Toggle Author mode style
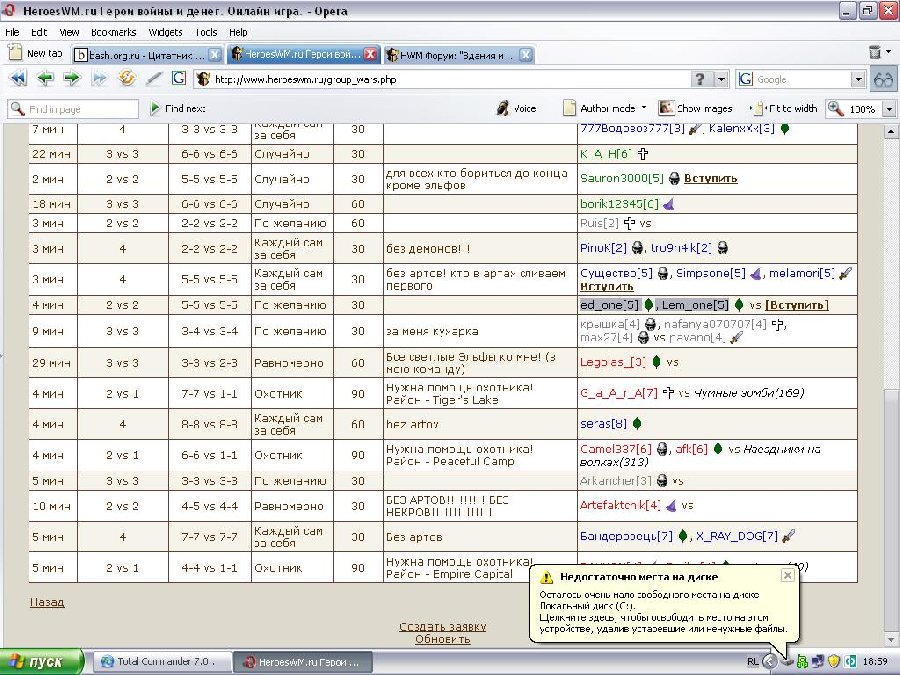900x675 pixels. tap(598, 108)
